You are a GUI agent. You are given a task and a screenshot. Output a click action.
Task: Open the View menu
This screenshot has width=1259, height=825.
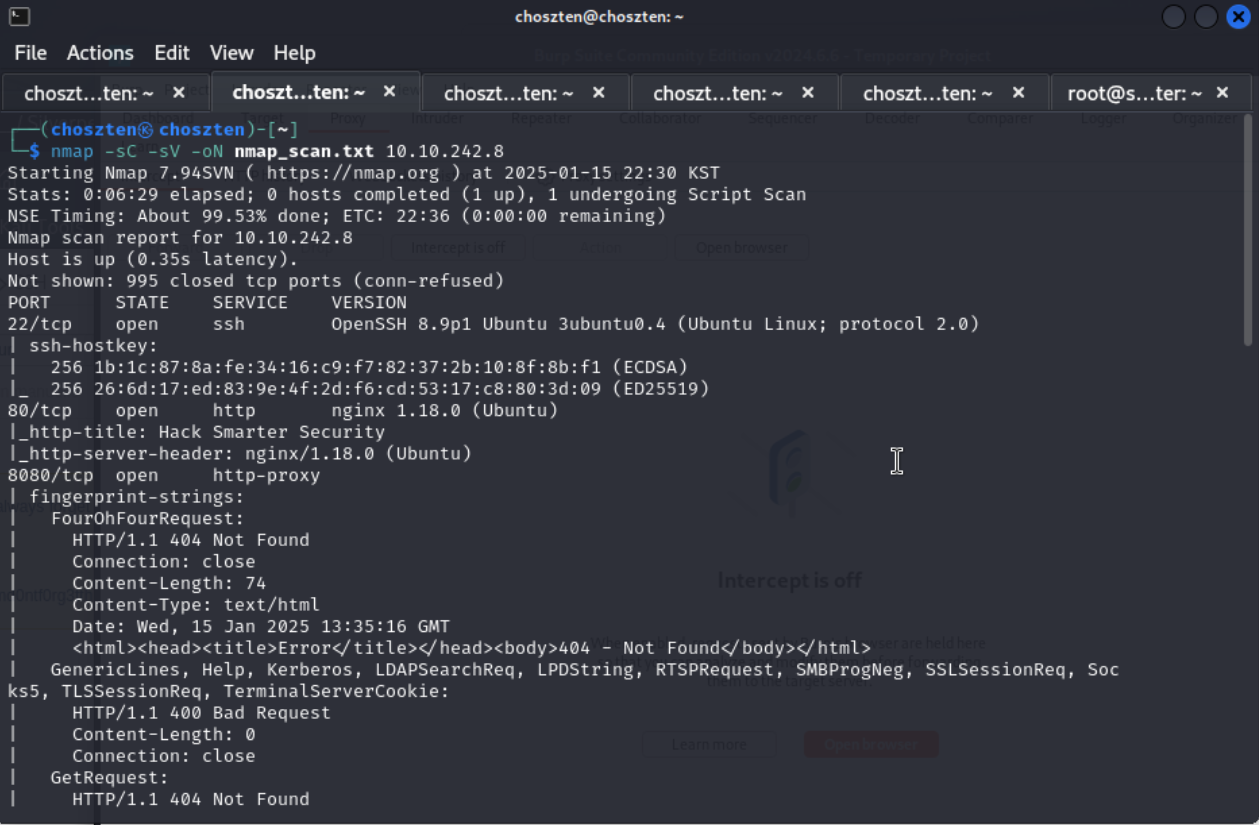[x=232, y=53]
